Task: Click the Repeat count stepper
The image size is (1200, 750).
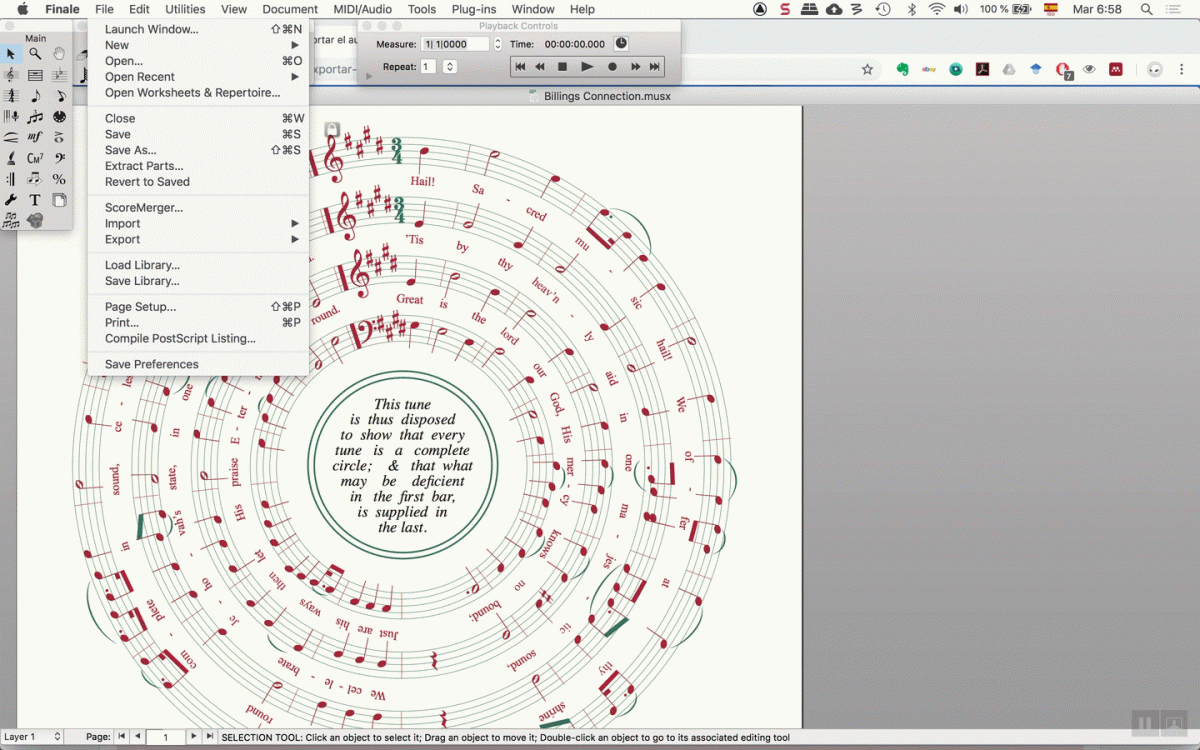Action: pyautogui.click(x=450, y=67)
